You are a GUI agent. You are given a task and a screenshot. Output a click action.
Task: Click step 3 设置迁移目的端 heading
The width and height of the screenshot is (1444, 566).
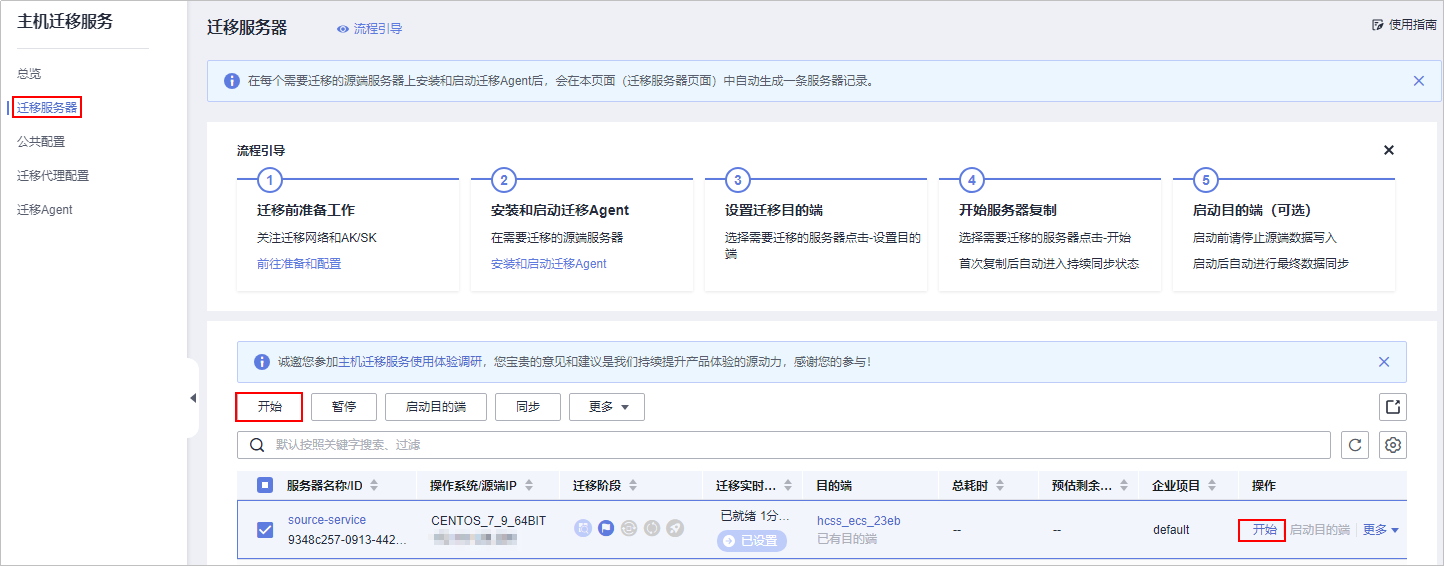[x=774, y=211]
